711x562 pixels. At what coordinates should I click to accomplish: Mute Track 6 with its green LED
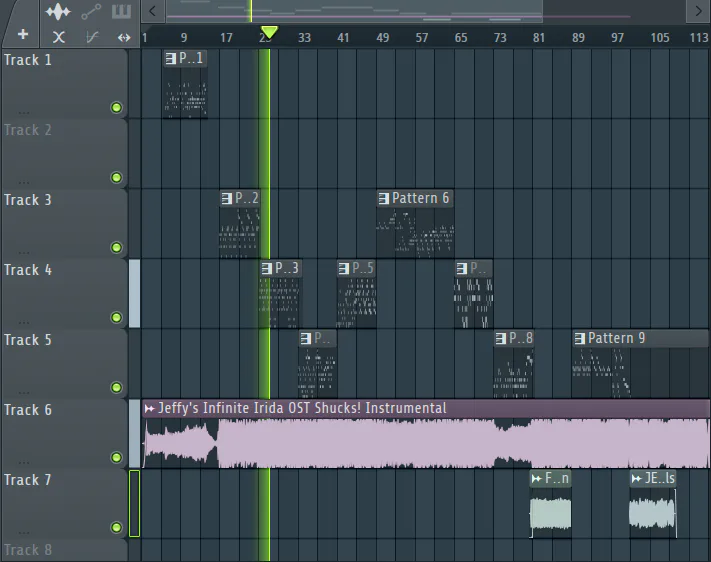(x=117, y=457)
